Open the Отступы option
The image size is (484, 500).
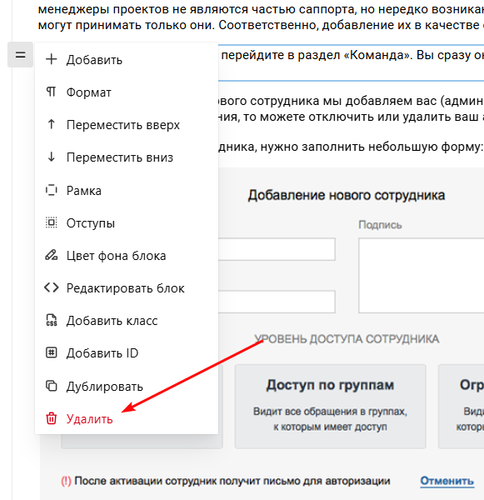click(x=126, y=223)
